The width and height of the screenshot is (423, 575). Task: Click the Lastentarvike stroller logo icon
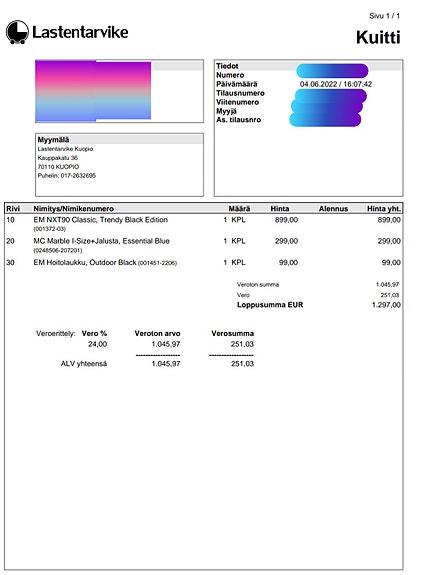point(17,32)
